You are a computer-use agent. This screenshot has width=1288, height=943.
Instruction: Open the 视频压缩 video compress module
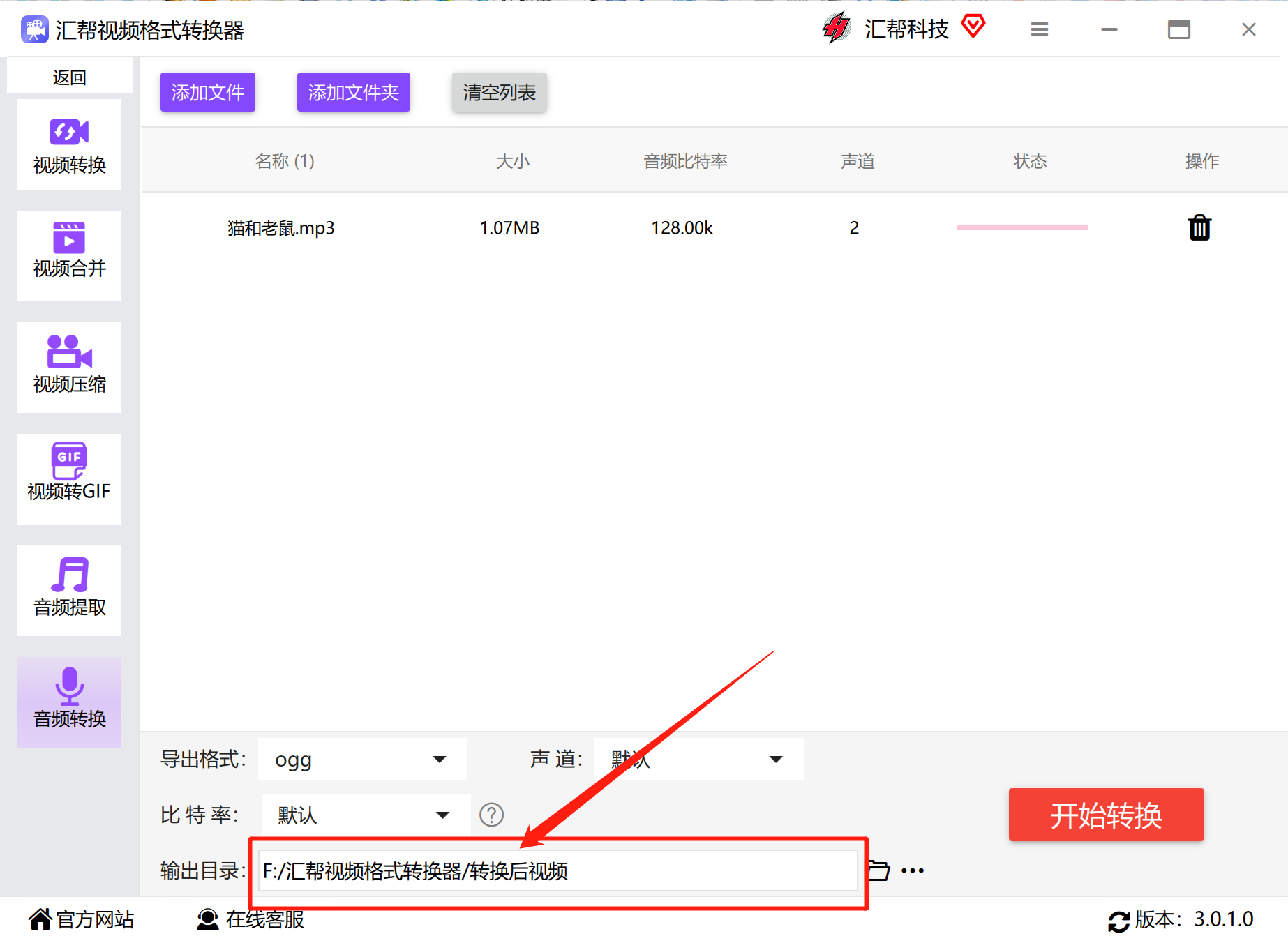tap(69, 368)
